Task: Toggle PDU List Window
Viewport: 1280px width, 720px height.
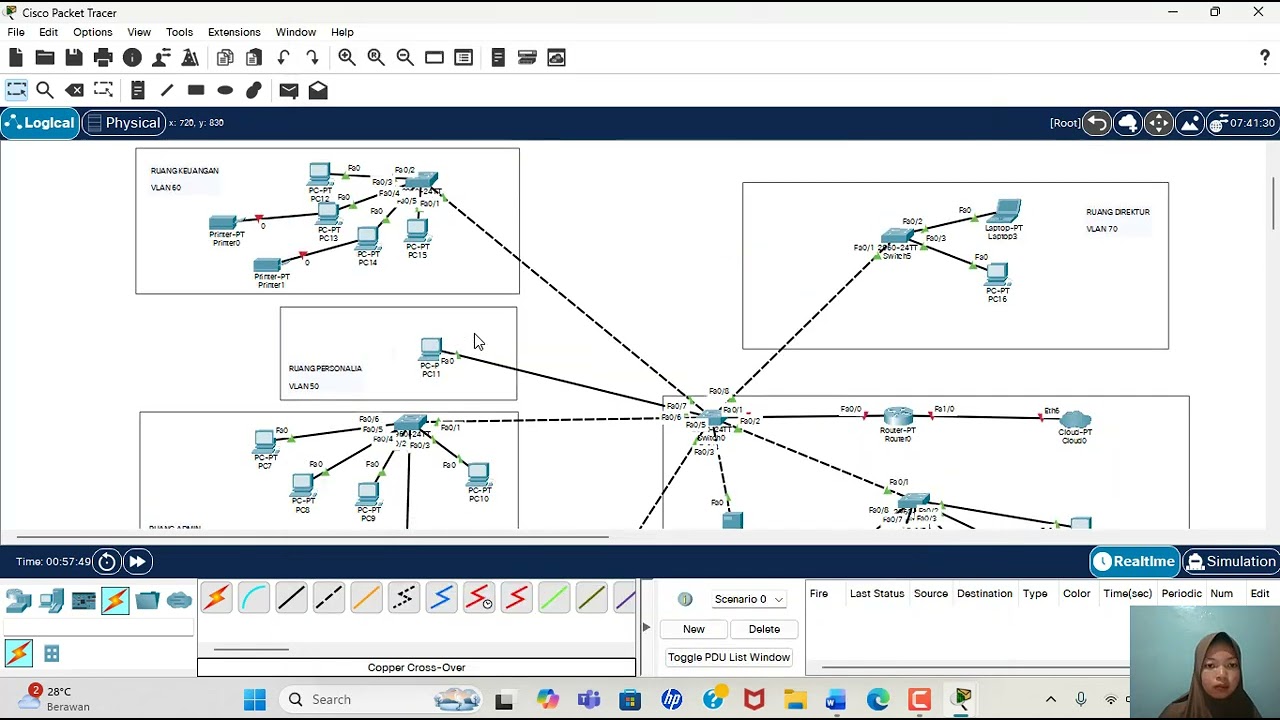Action: 729,657
